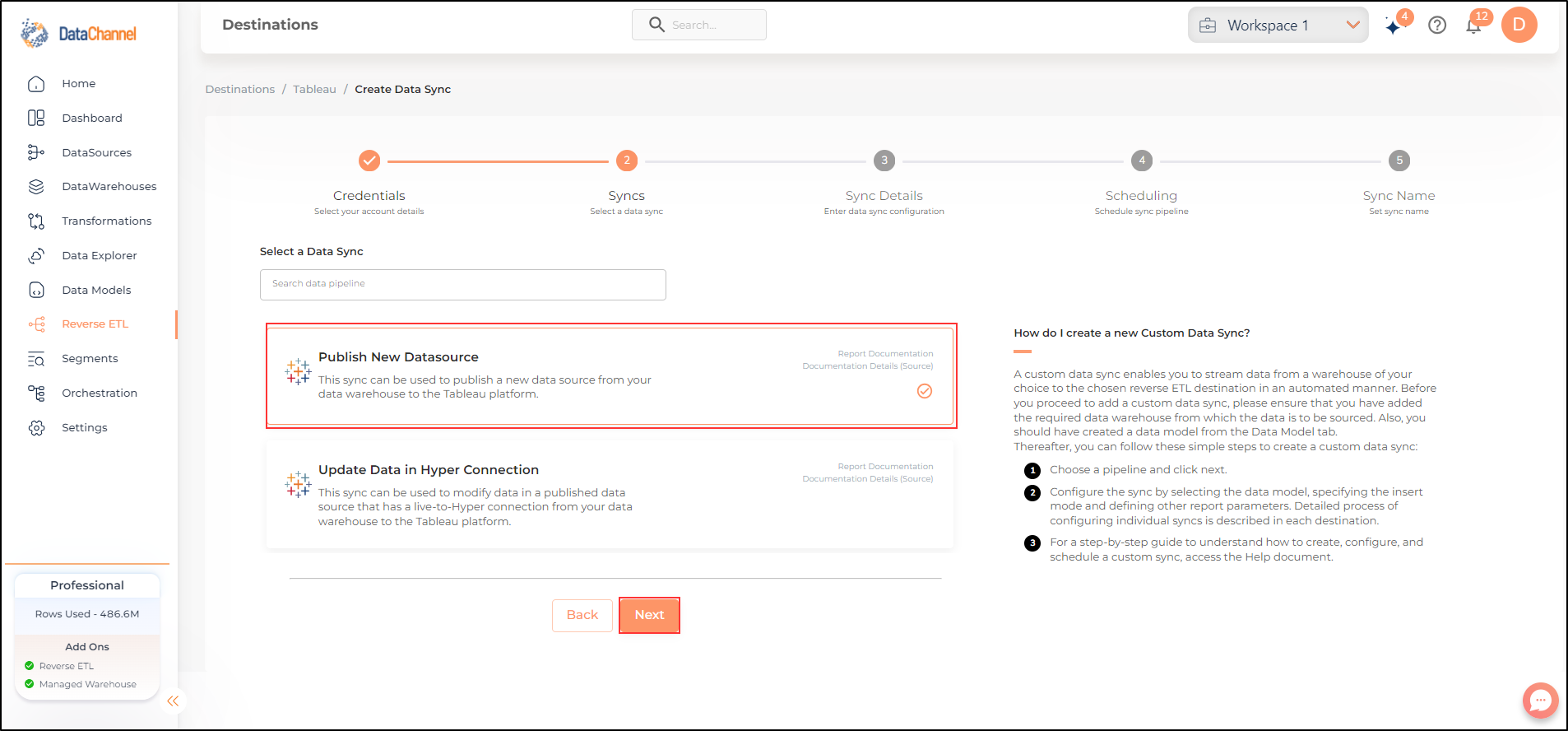The image size is (1568, 731).
Task: Select the Home menu item
Action: (79, 84)
